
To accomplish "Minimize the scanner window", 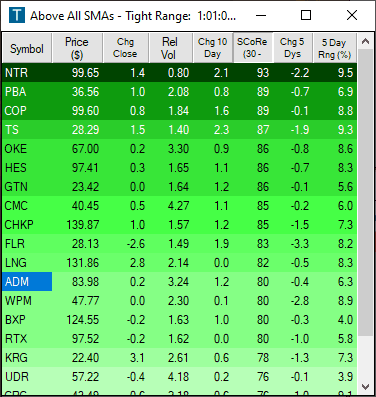I will (261, 15).
